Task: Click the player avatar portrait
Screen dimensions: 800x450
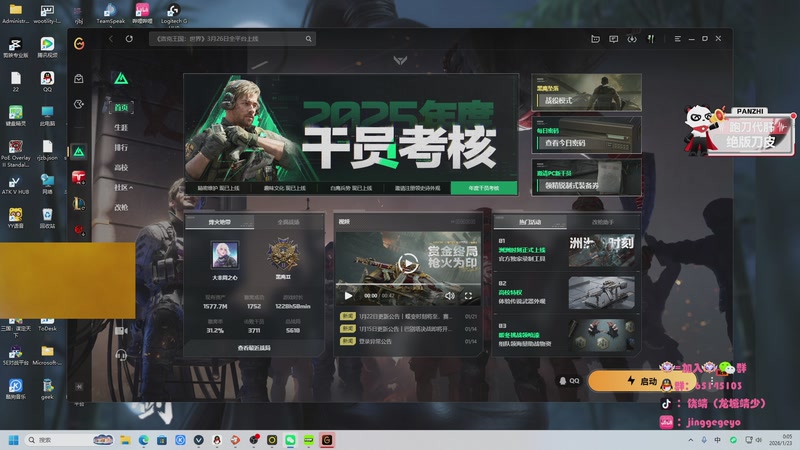Action: click(x=224, y=255)
